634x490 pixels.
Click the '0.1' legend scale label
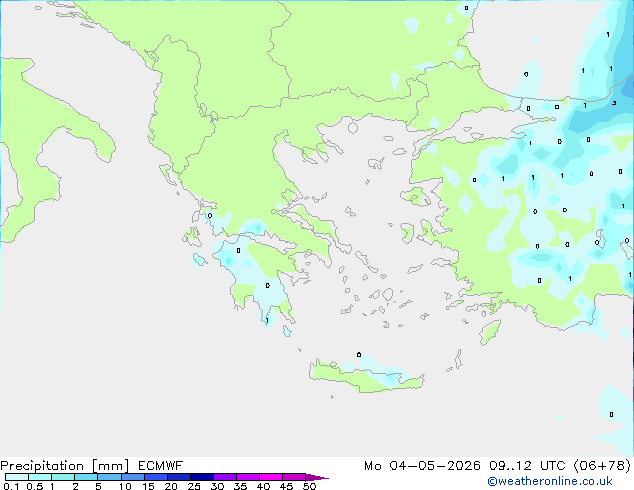[x=11, y=486]
